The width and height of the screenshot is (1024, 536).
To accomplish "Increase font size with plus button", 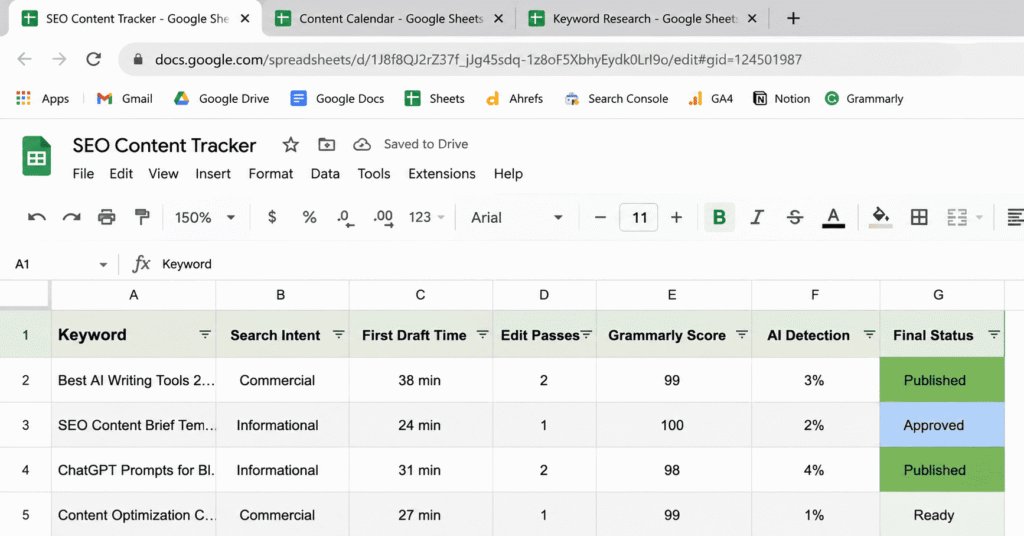I will coord(677,217).
